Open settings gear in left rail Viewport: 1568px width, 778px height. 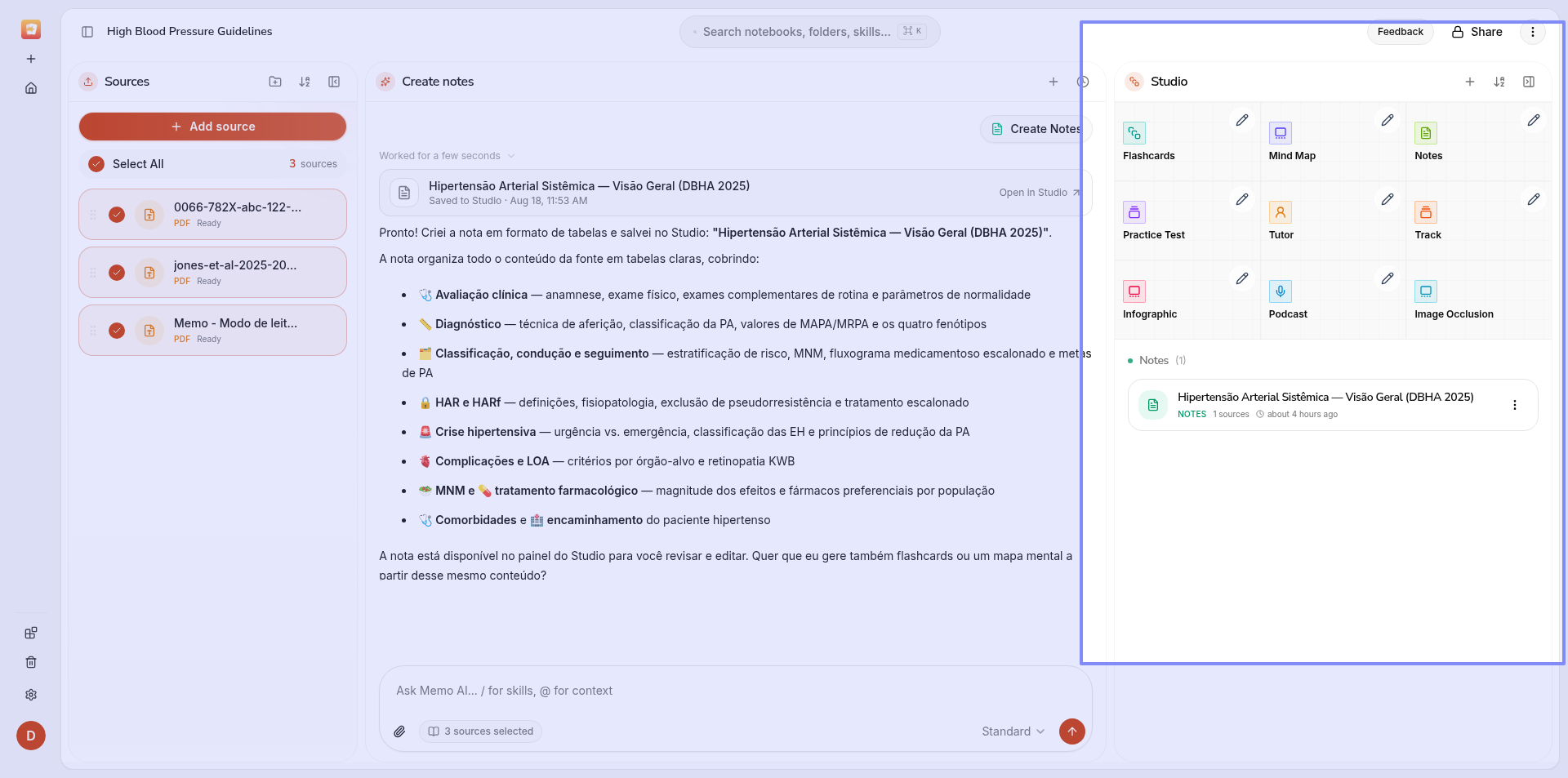tap(31, 695)
